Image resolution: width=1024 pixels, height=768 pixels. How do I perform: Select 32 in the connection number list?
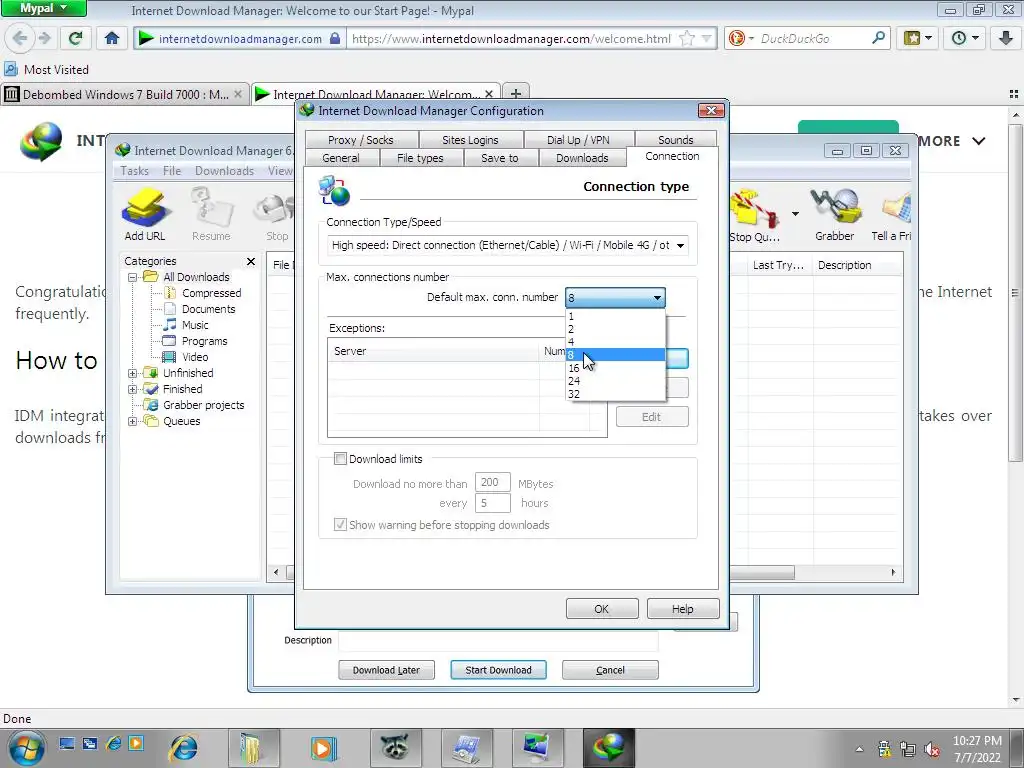[615, 394]
